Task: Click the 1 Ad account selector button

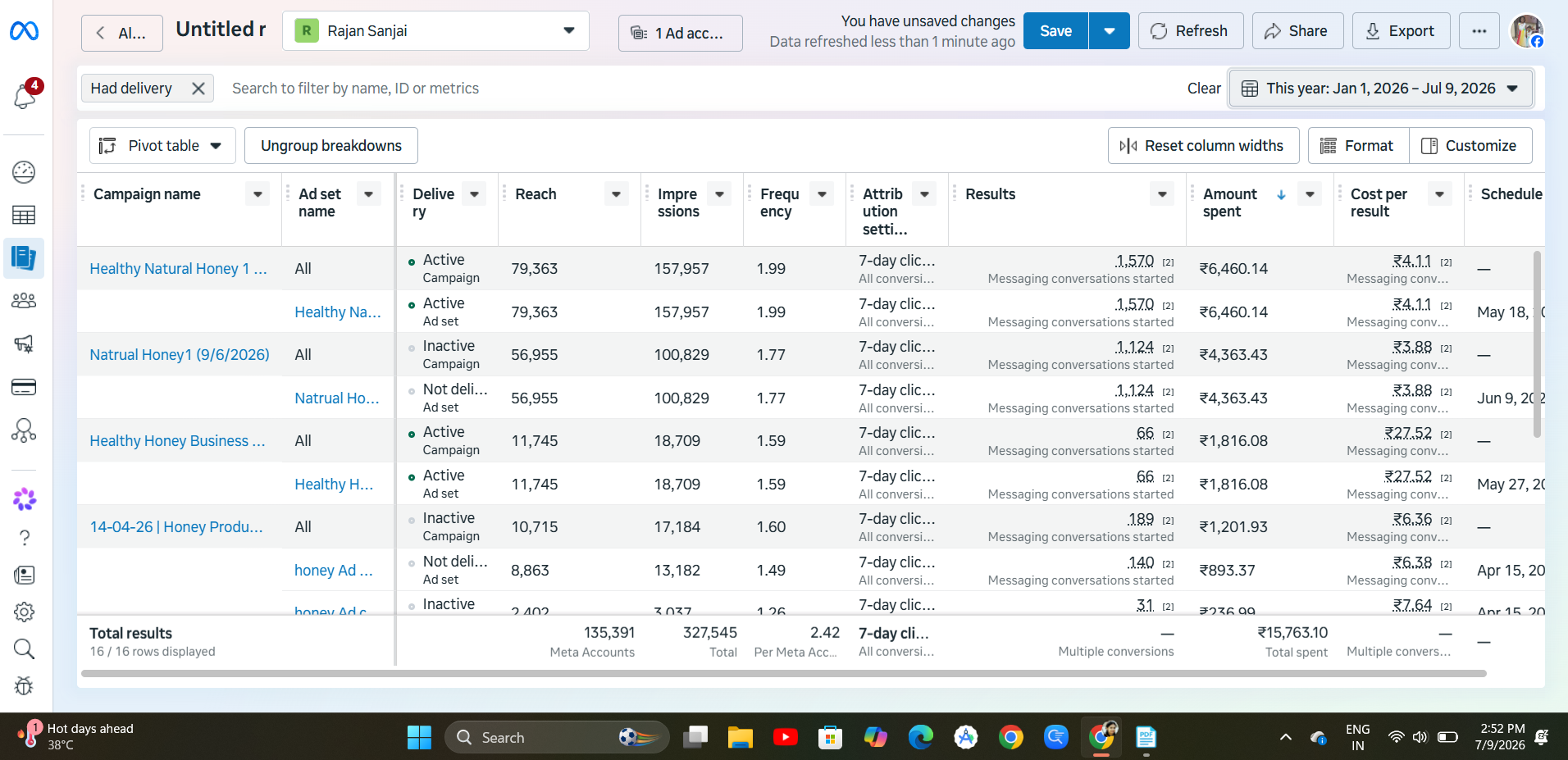Action: tap(680, 33)
